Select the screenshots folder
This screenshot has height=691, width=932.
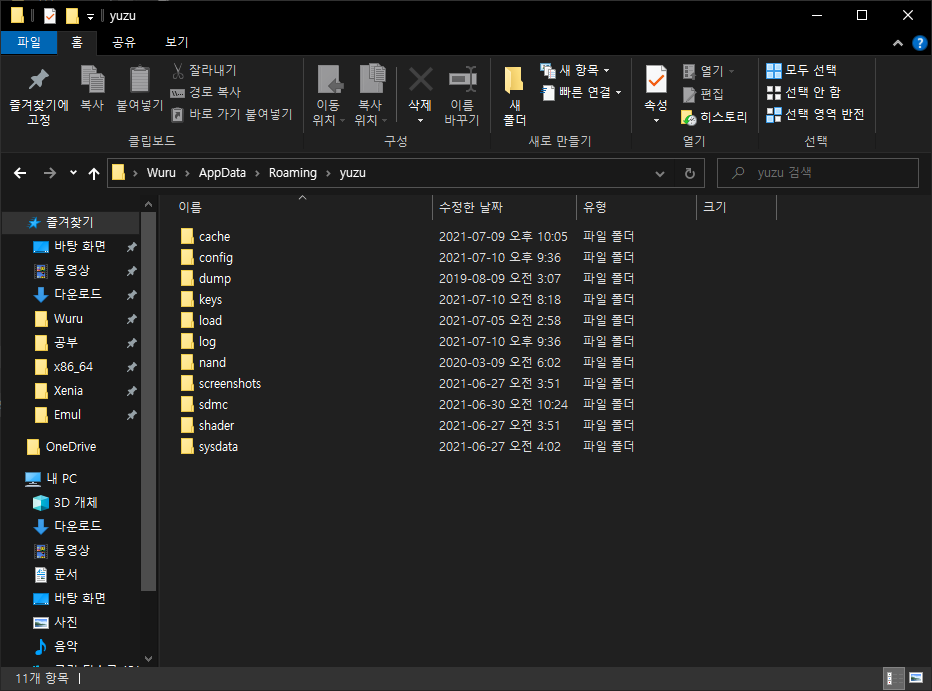click(221, 383)
